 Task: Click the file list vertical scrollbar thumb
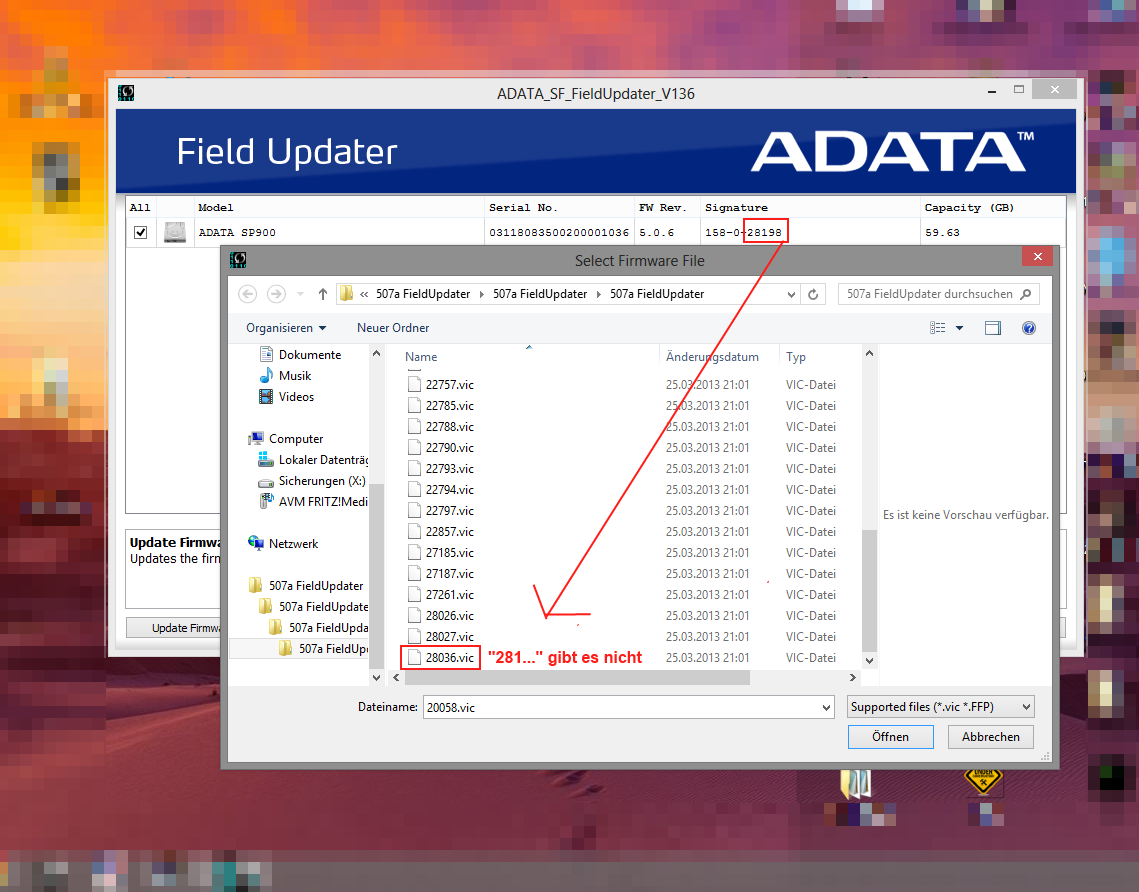pyautogui.click(x=869, y=591)
